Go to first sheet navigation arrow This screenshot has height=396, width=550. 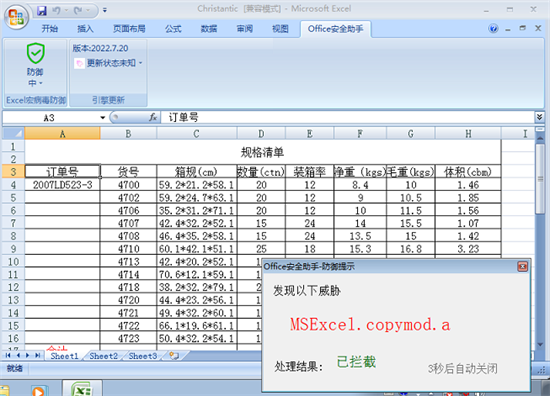tap(8, 356)
